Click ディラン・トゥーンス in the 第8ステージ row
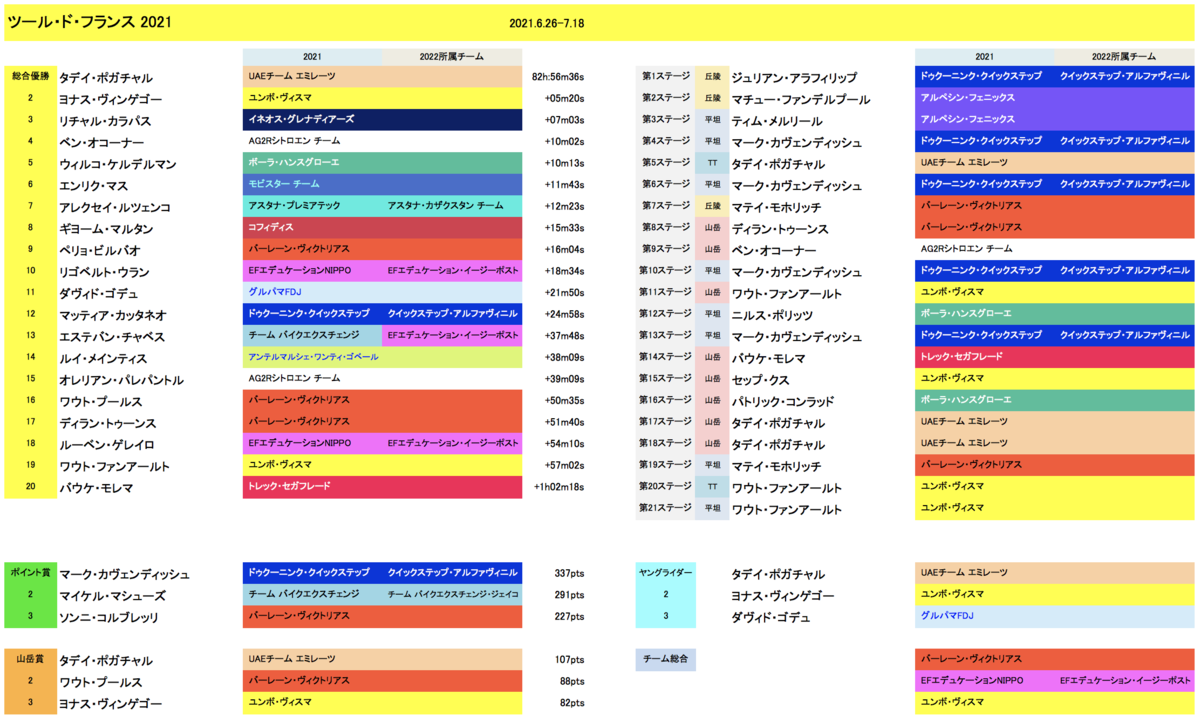Image resolution: width=1200 pixels, height=722 pixels. tap(779, 229)
